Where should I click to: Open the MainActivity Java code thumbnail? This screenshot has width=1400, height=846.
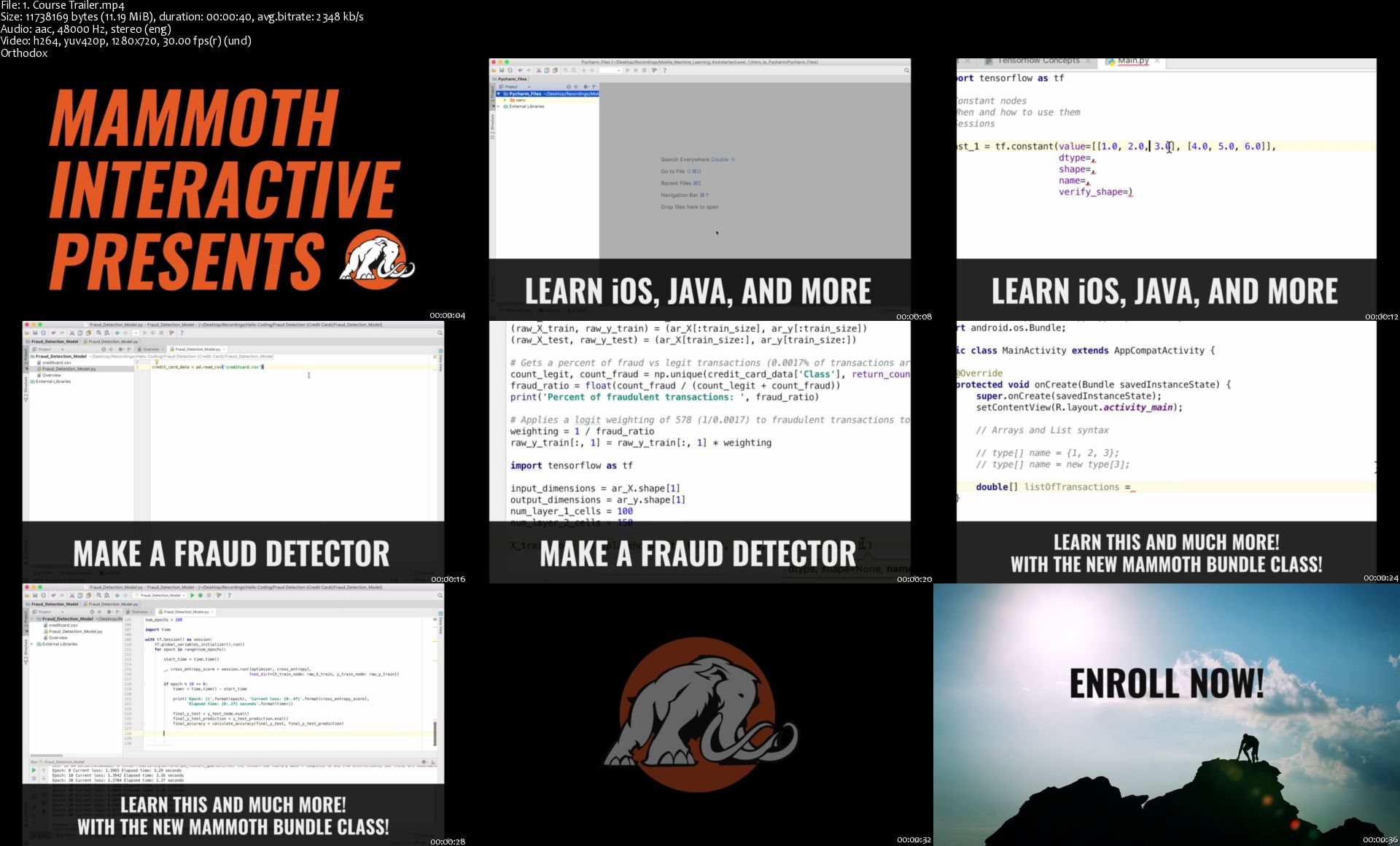1167,452
